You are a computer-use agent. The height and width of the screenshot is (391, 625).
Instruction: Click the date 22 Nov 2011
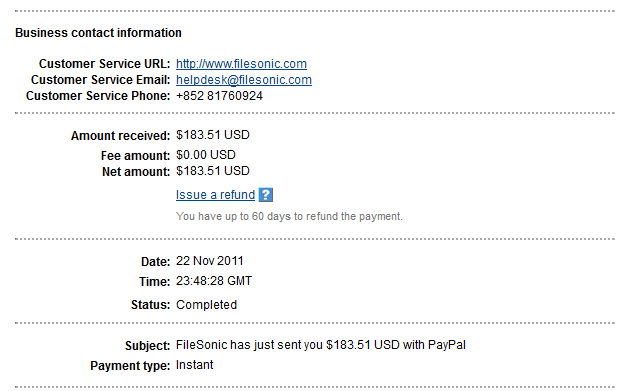click(210, 261)
